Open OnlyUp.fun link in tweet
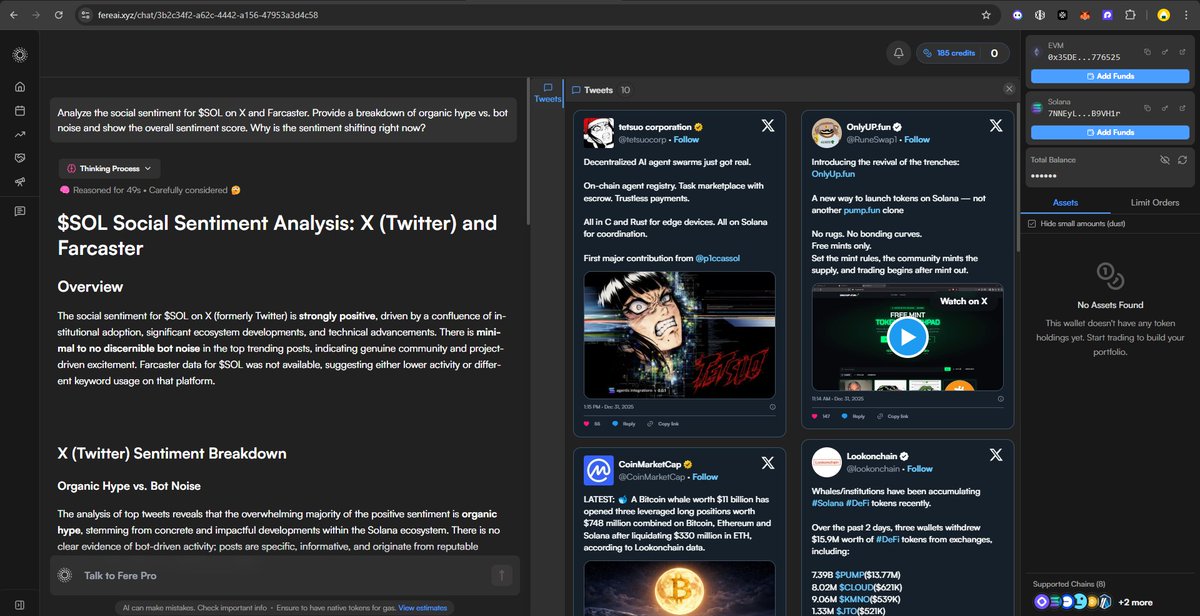This screenshot has width=1200, height=616. point(834,174)
